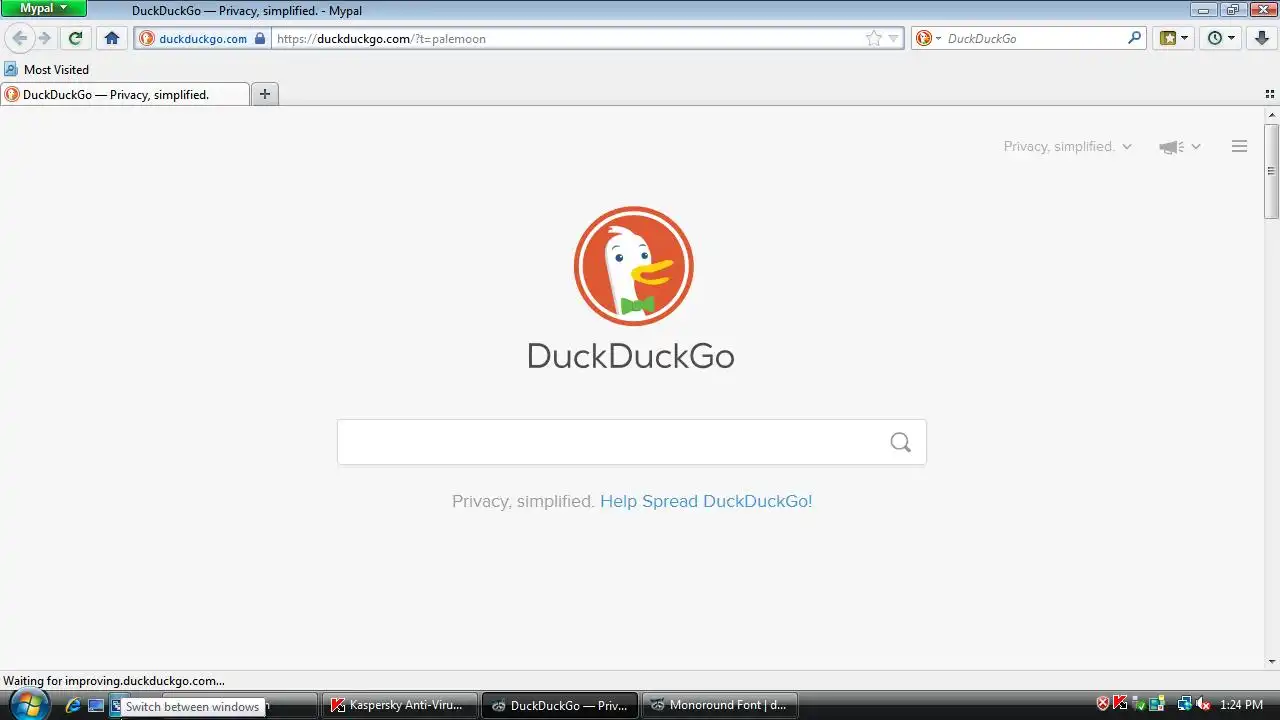The height and width of the screenshot is (720, 1280).
Task: Click the Show Desktop quick launch icon
Action: 96,705
